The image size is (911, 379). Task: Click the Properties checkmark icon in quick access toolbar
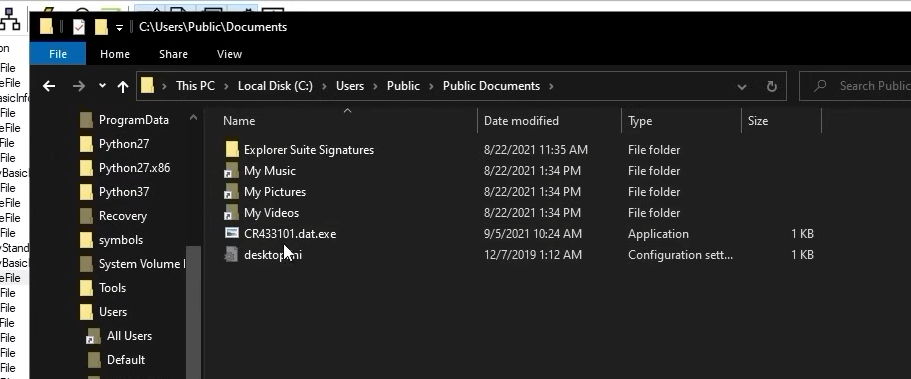[x=79, y=27]
